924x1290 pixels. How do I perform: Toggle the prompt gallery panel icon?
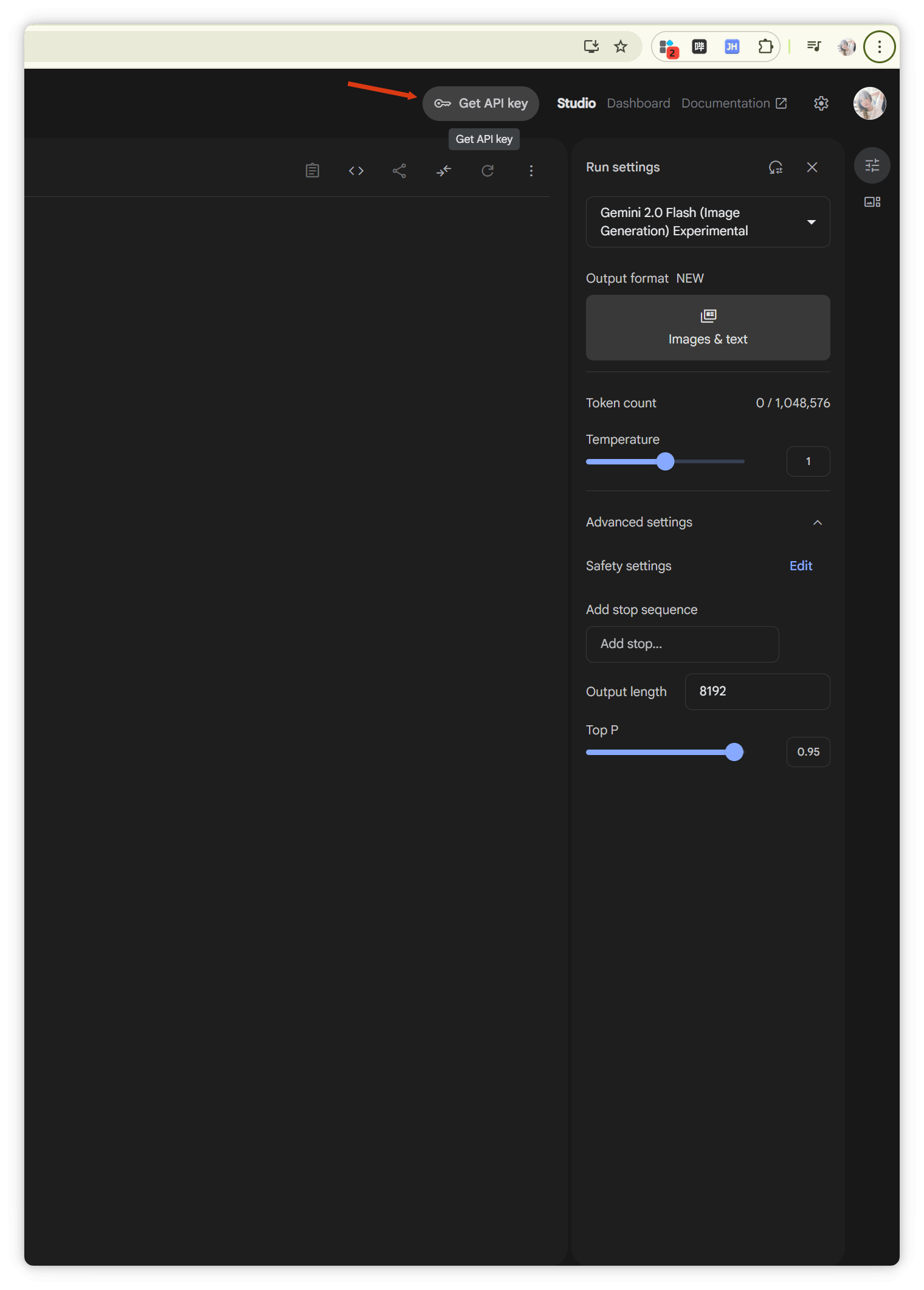[872, 202]
